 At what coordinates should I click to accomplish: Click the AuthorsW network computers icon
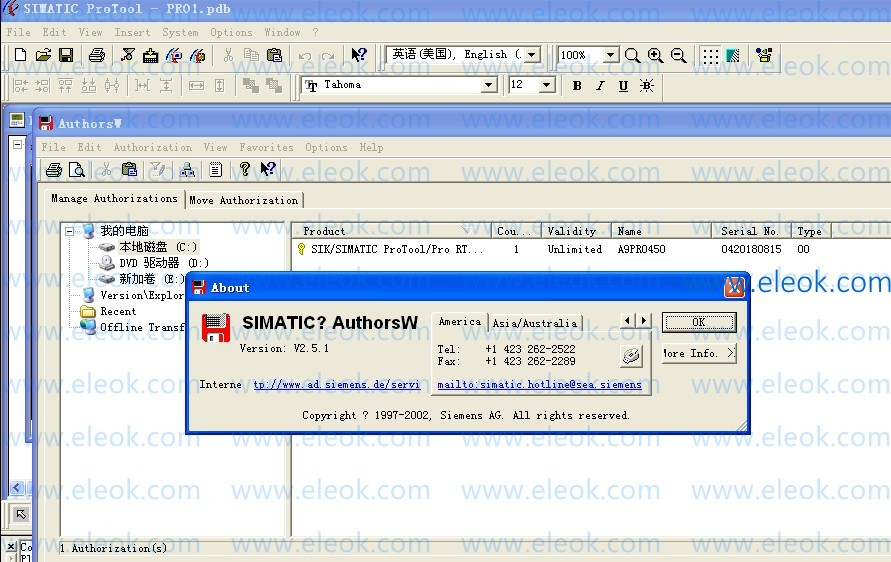click(188, 169)
